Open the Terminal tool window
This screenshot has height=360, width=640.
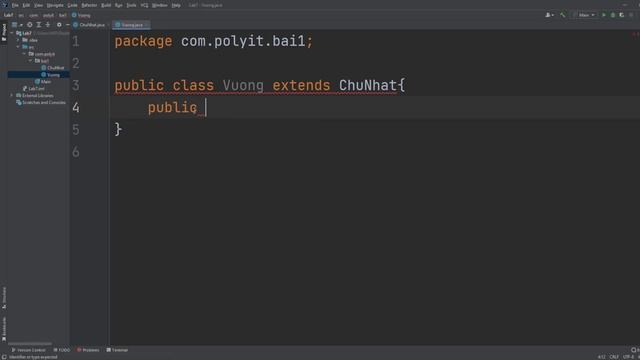tap(117, 350)
